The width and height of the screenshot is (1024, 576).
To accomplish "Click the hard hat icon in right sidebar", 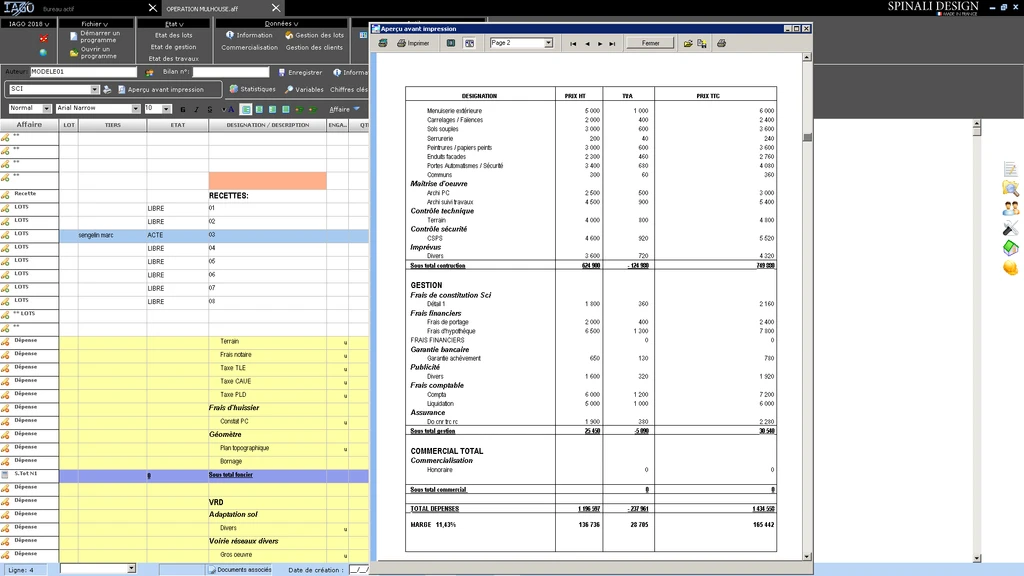I will (x=1010, y=267).
